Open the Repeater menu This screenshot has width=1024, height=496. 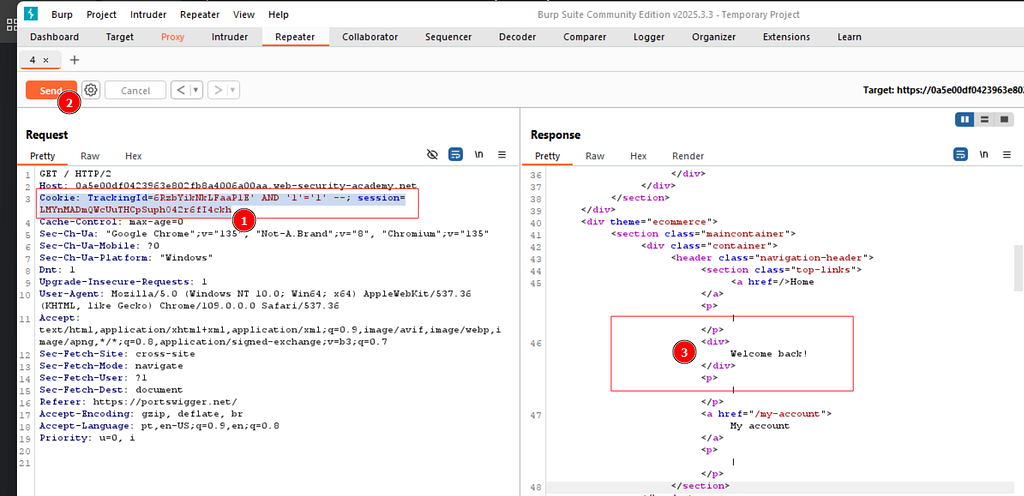click(x=200, y=14)
